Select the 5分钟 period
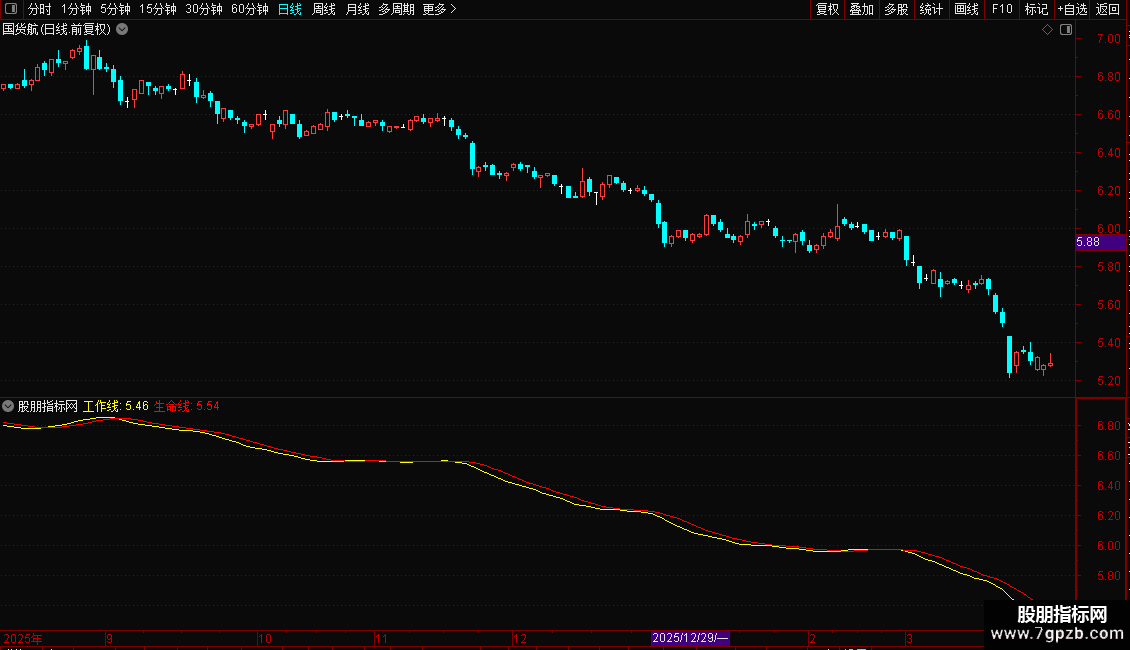 point(115,9)
